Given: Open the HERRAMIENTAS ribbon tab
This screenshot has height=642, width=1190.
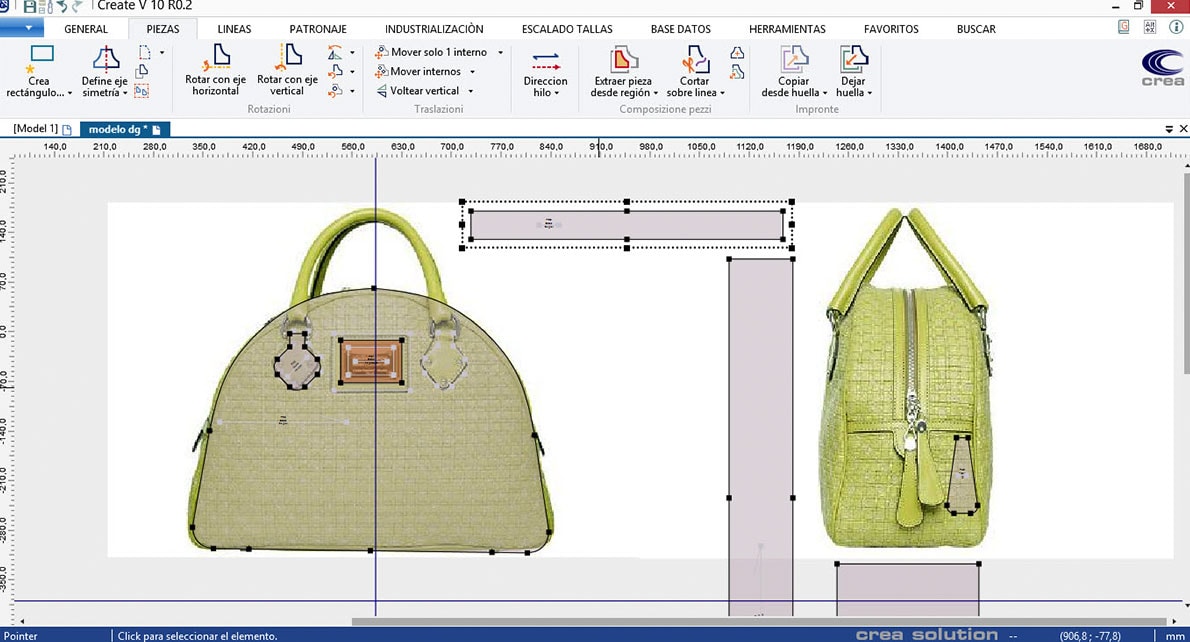Looking at the screenshot, I should (787, 29).
